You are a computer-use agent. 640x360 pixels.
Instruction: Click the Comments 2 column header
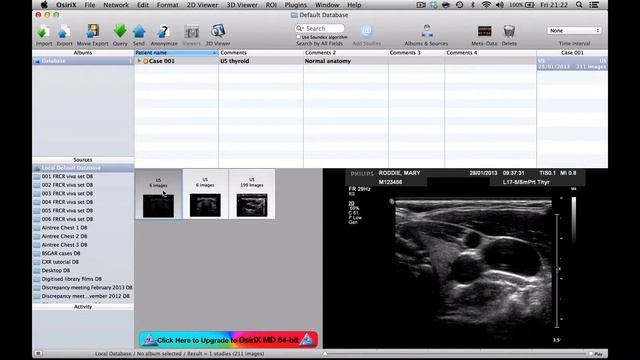[345, 53]
